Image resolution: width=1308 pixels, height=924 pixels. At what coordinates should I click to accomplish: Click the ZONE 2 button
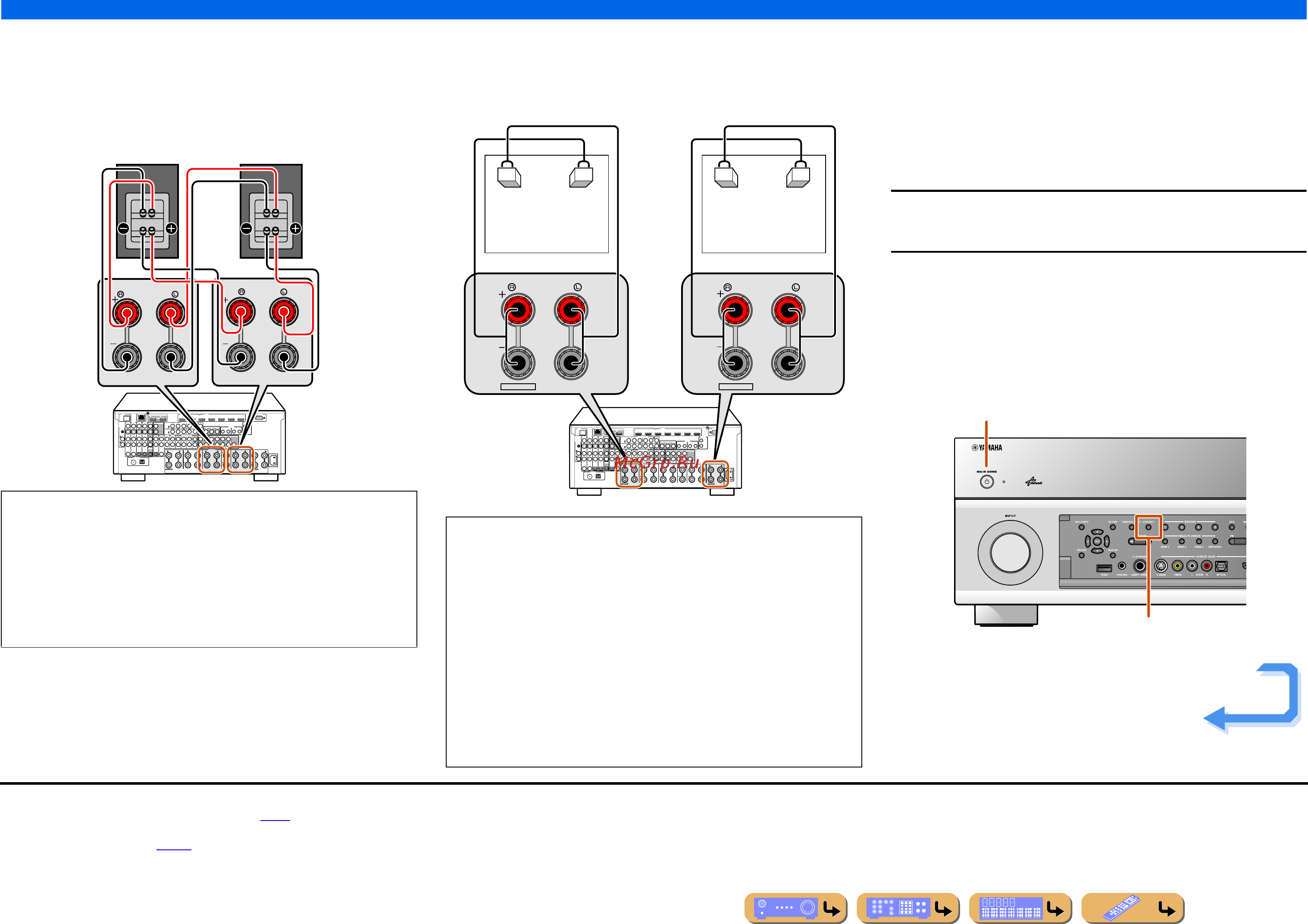tap(1166, 541)
